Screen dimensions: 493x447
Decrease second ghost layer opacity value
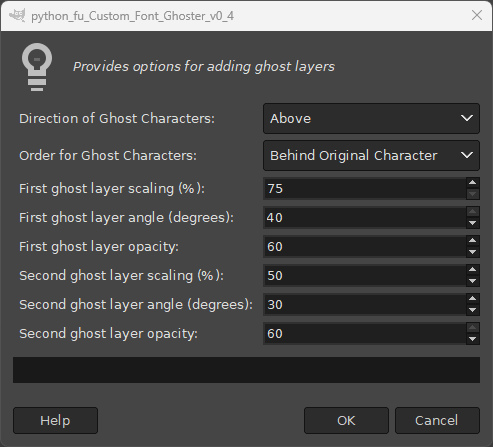click(x=472, y=339)
